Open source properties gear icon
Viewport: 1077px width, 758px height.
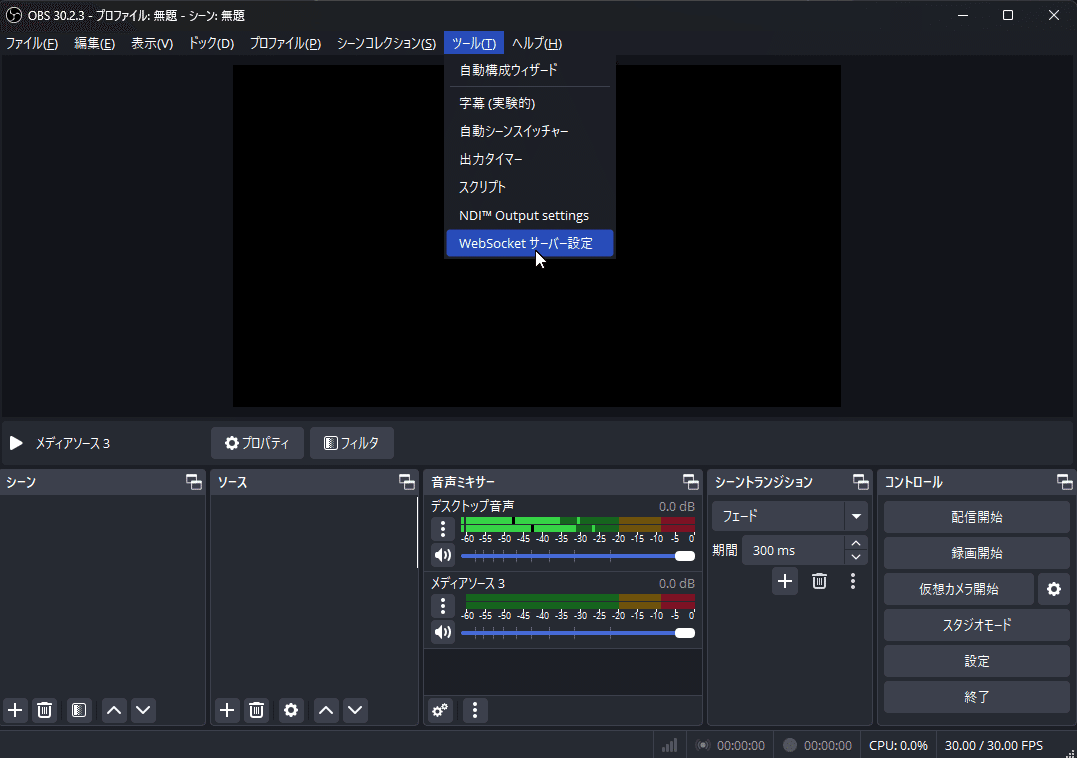(x=291, y=710)
